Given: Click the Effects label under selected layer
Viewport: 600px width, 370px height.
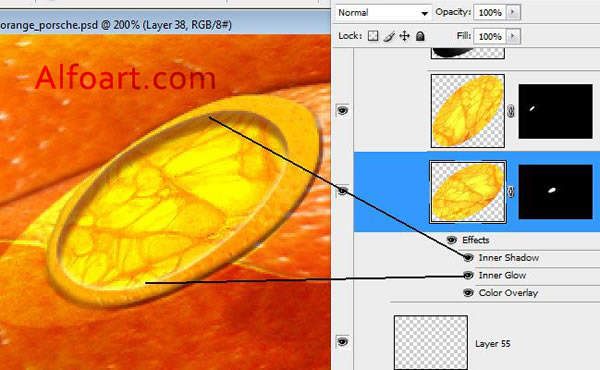Looking at the screenshot, I should [x=476, y=240].
